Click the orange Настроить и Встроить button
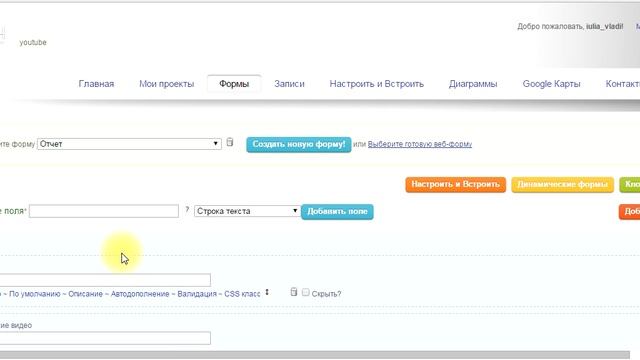Screen dimensions: 640x360 point(456,184)
